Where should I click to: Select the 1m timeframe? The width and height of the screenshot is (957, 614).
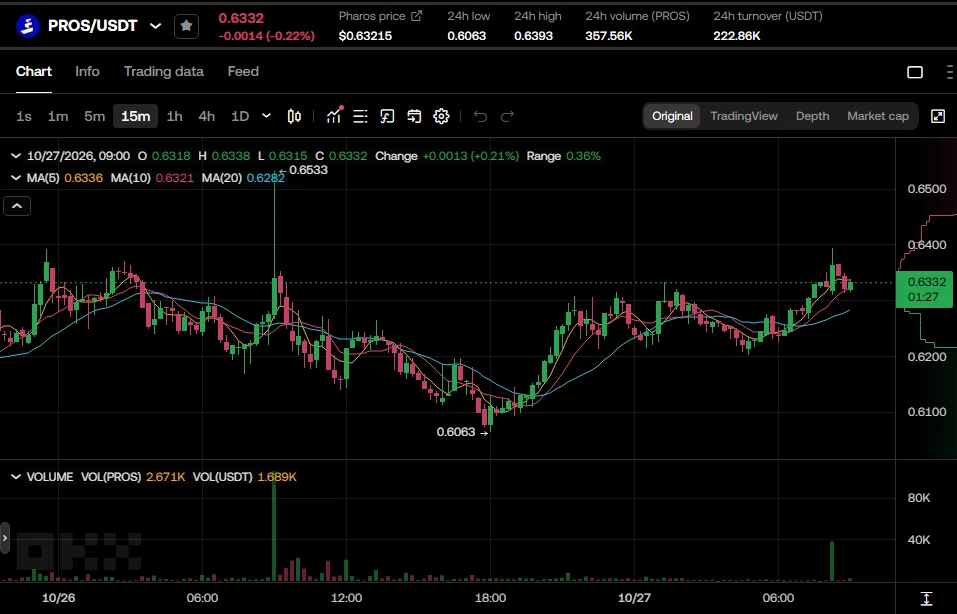pyautogui.click(x=58, y=116)
